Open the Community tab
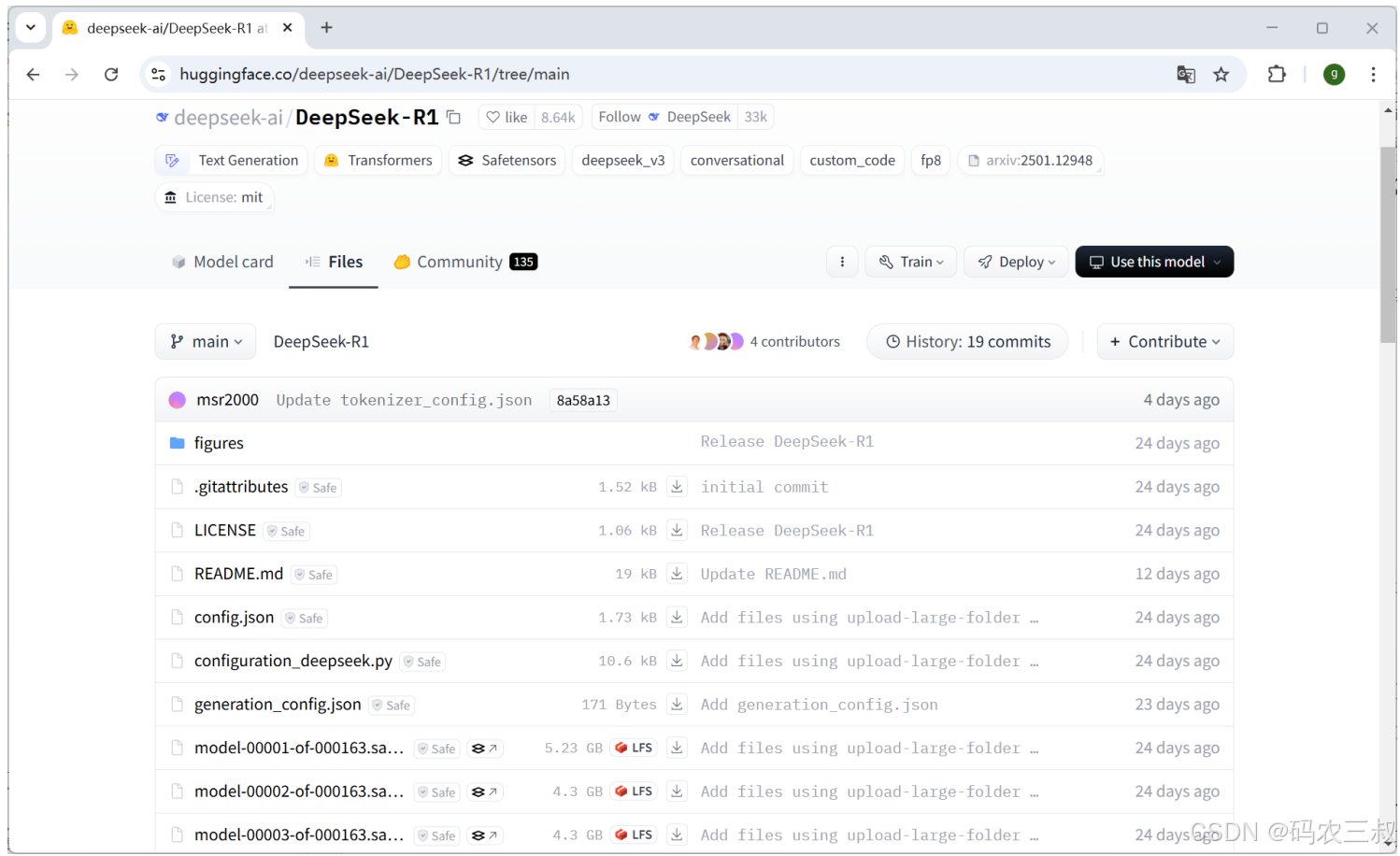Screen dimensions: 1400x856 [x=460, y=262]
